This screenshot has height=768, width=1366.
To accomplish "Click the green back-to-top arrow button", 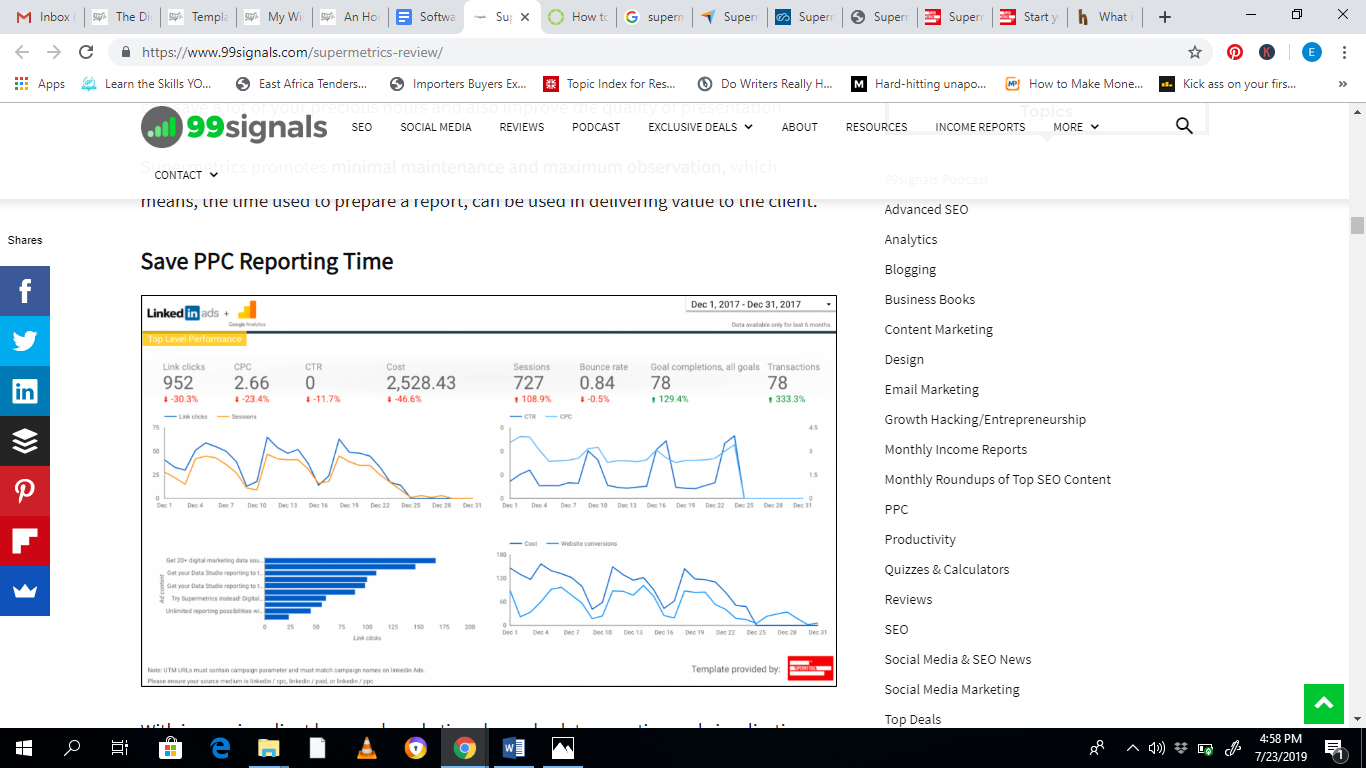I will tap(1324, 704).
